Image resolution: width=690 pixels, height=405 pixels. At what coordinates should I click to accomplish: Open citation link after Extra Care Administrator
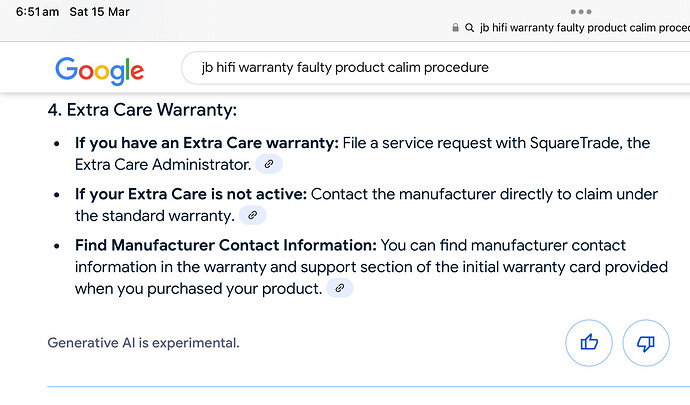268,164
